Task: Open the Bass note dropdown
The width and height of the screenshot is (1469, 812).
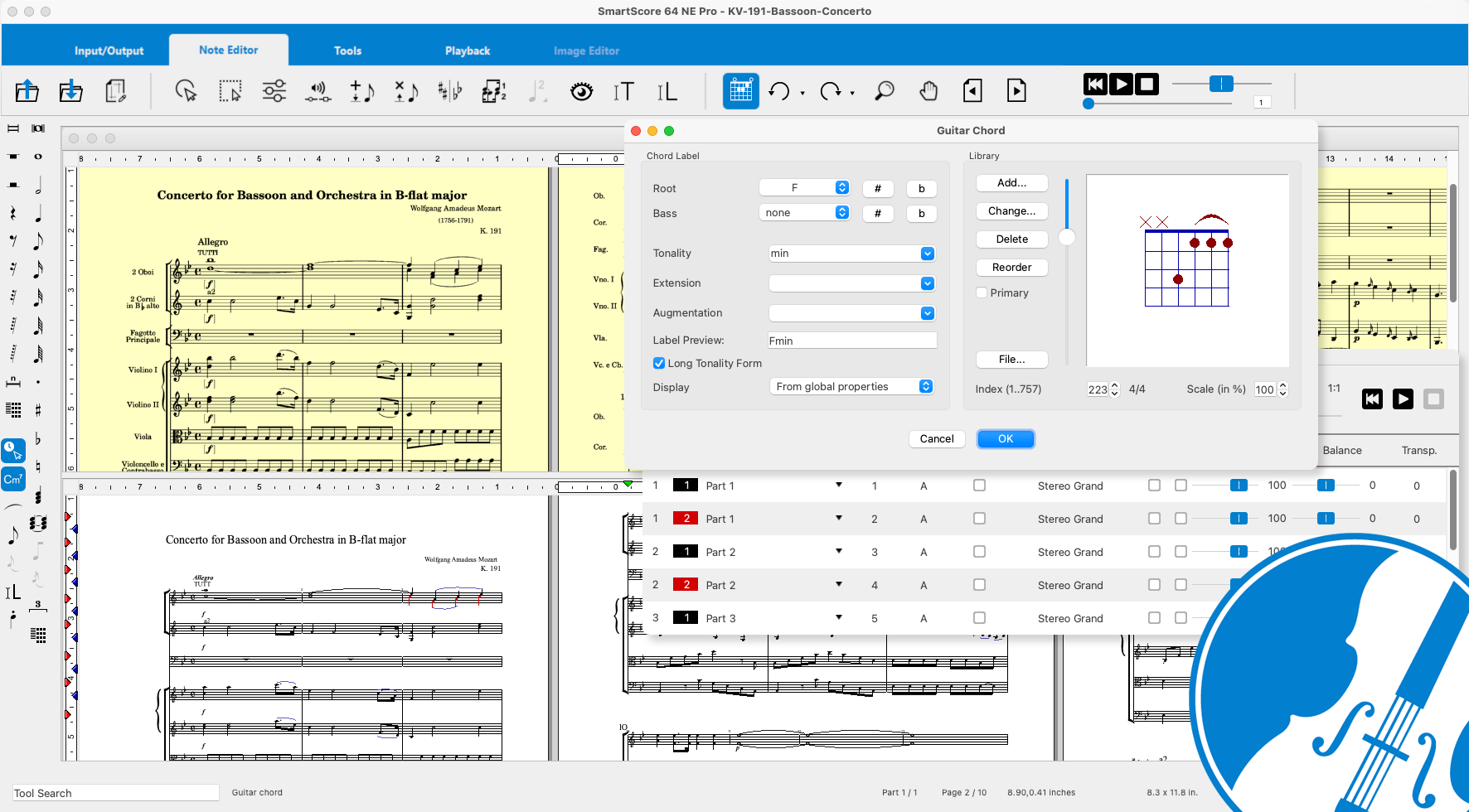Action: [804, 213]
